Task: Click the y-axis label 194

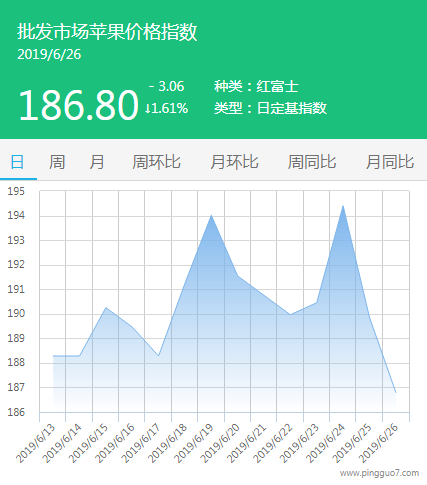Action: pos(16,216)
